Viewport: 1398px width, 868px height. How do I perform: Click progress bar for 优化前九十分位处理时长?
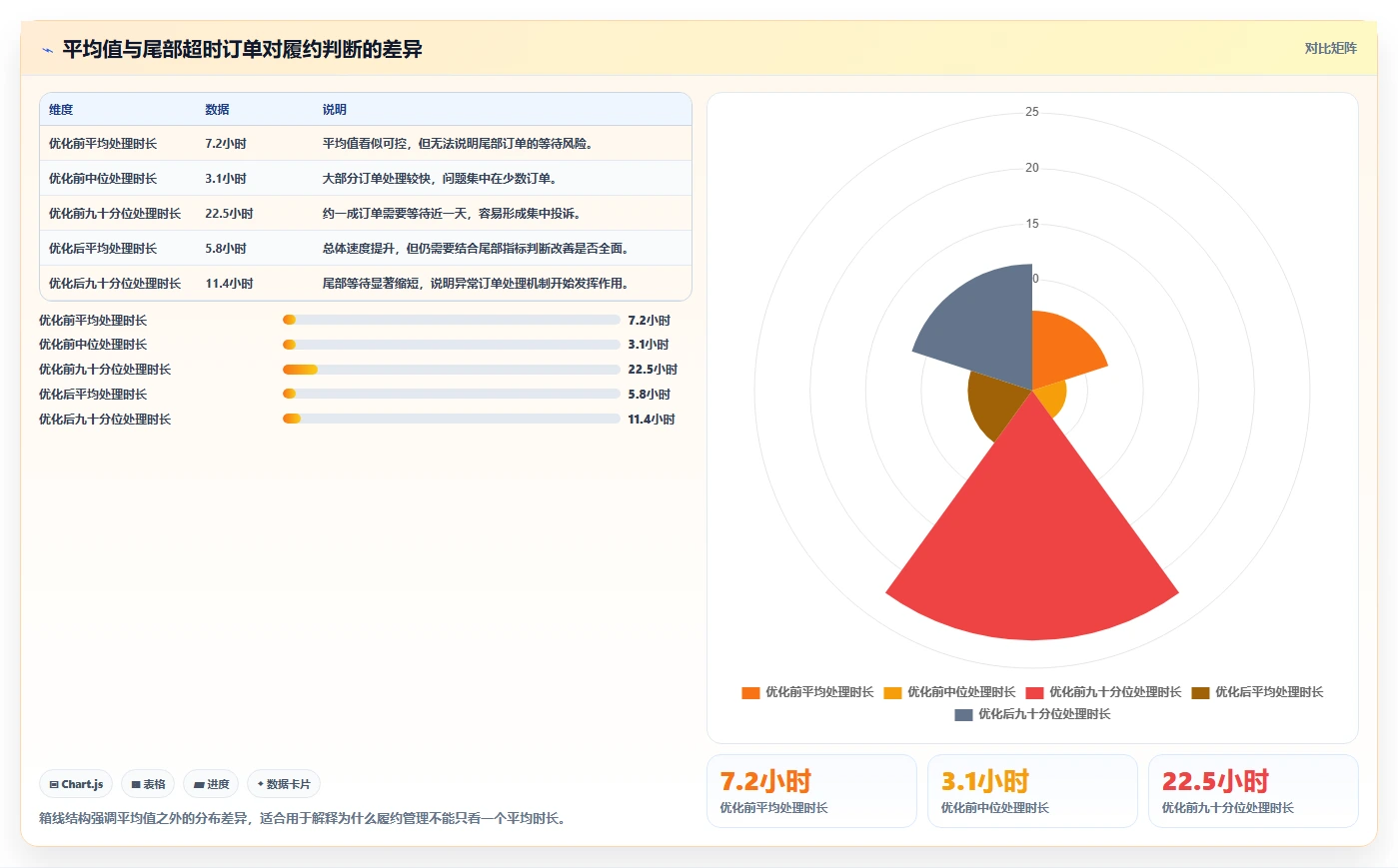[x=452, y=370]
